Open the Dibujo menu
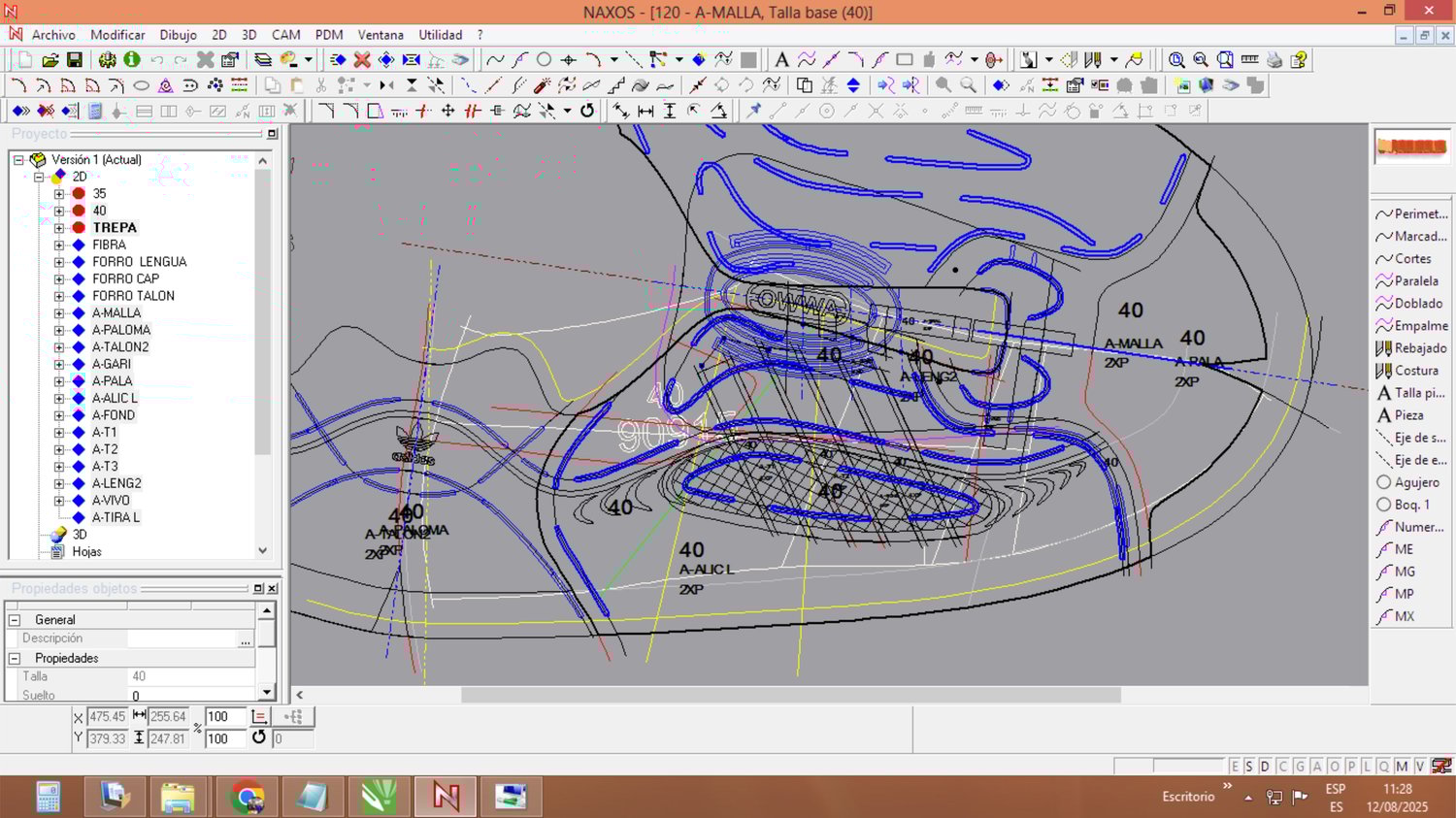Viewport: 1456px width, 818px height. pos(178,35)
